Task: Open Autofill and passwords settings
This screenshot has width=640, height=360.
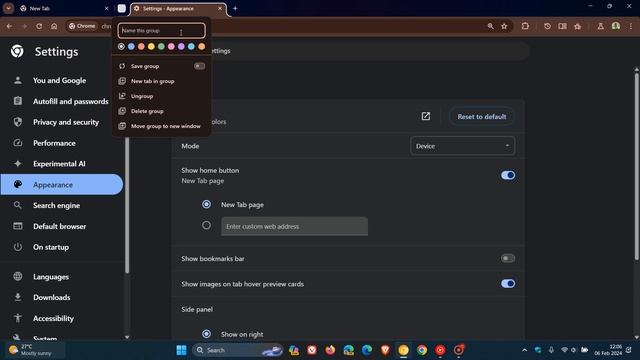Action: [x=61, y=101]
